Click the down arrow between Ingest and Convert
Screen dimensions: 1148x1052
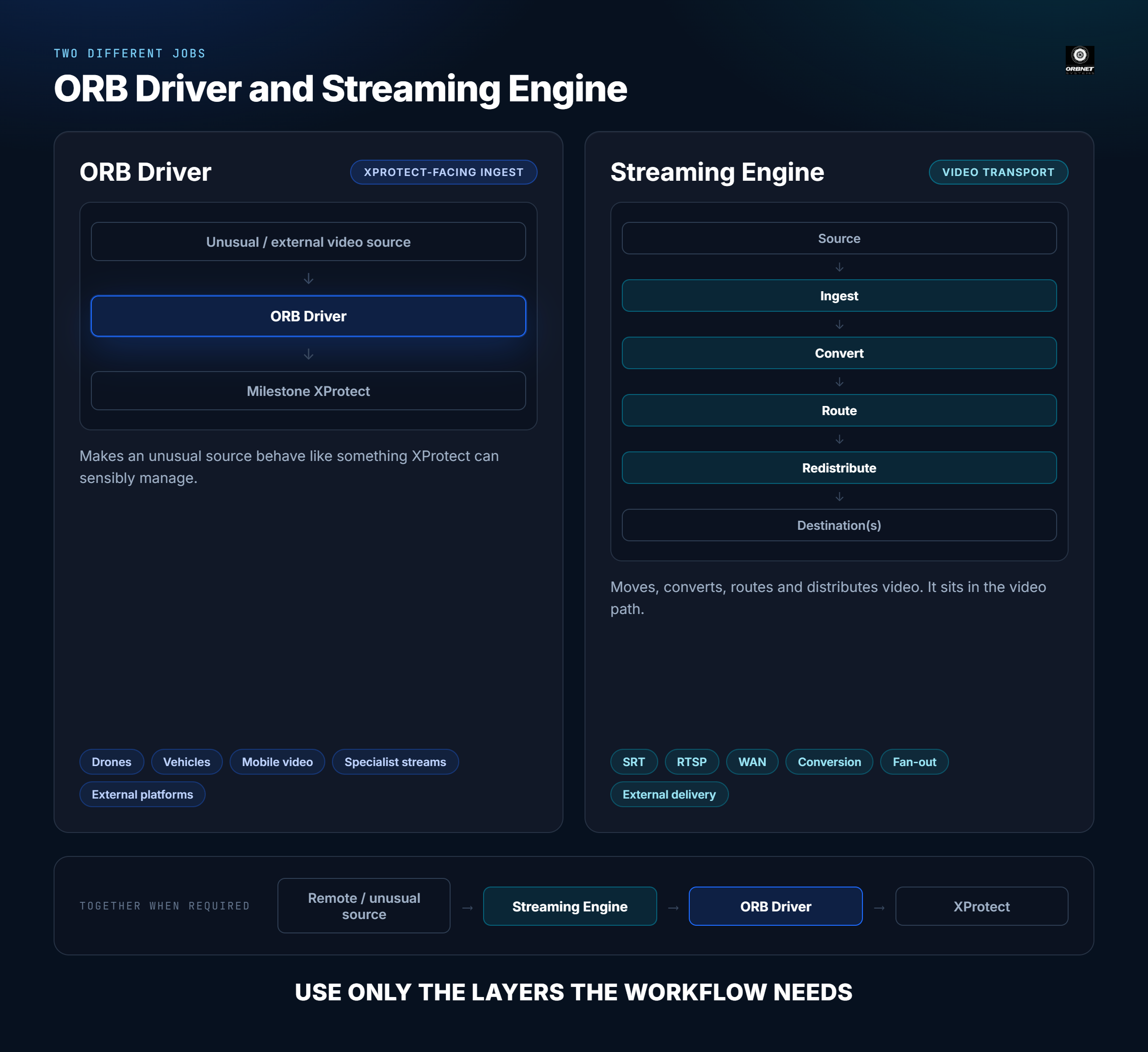(x=839, y=325)
